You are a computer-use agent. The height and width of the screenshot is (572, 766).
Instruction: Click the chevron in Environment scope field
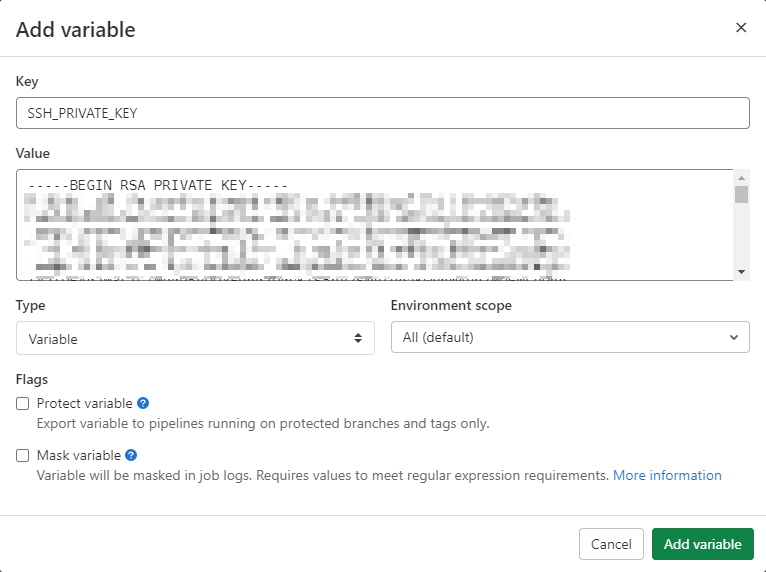coord(733,338)
